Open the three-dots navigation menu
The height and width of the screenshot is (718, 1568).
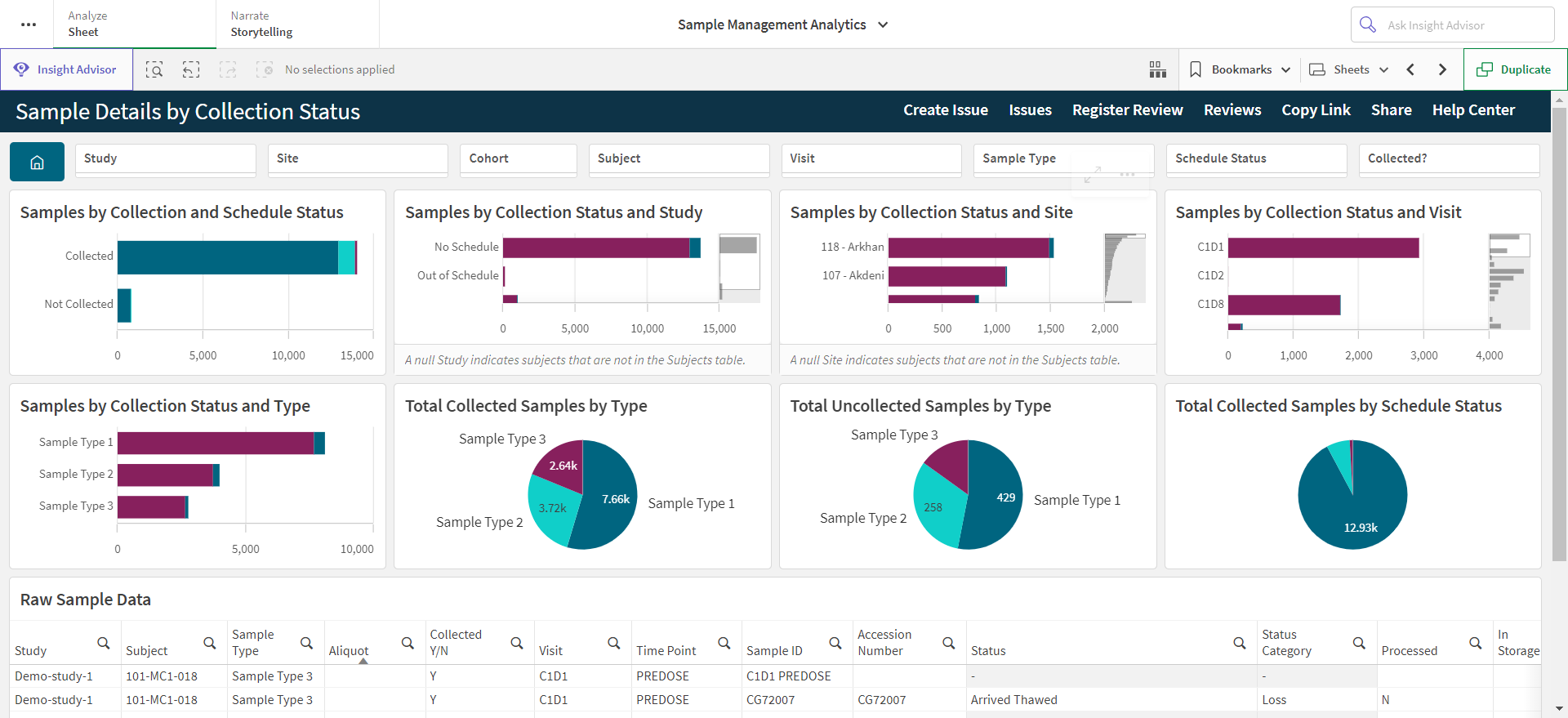point(29,25)
